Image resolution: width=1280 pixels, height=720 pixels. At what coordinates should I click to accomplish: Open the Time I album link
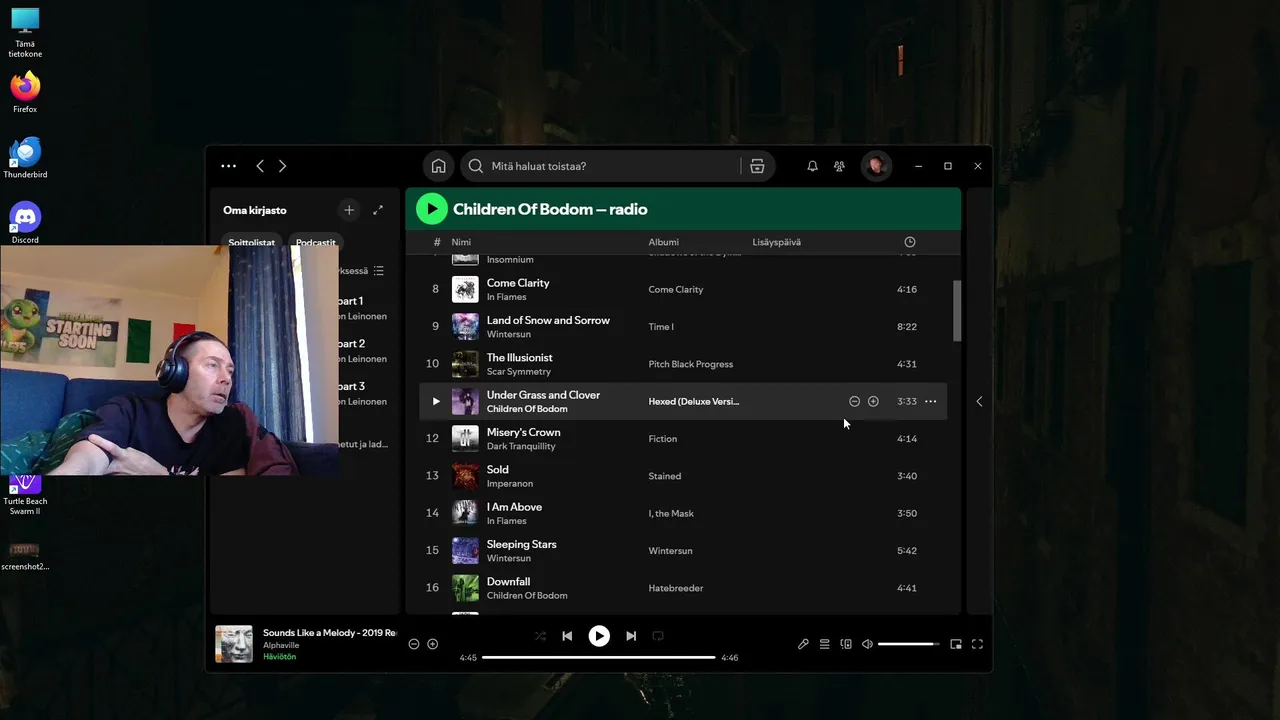coord(661,327)
